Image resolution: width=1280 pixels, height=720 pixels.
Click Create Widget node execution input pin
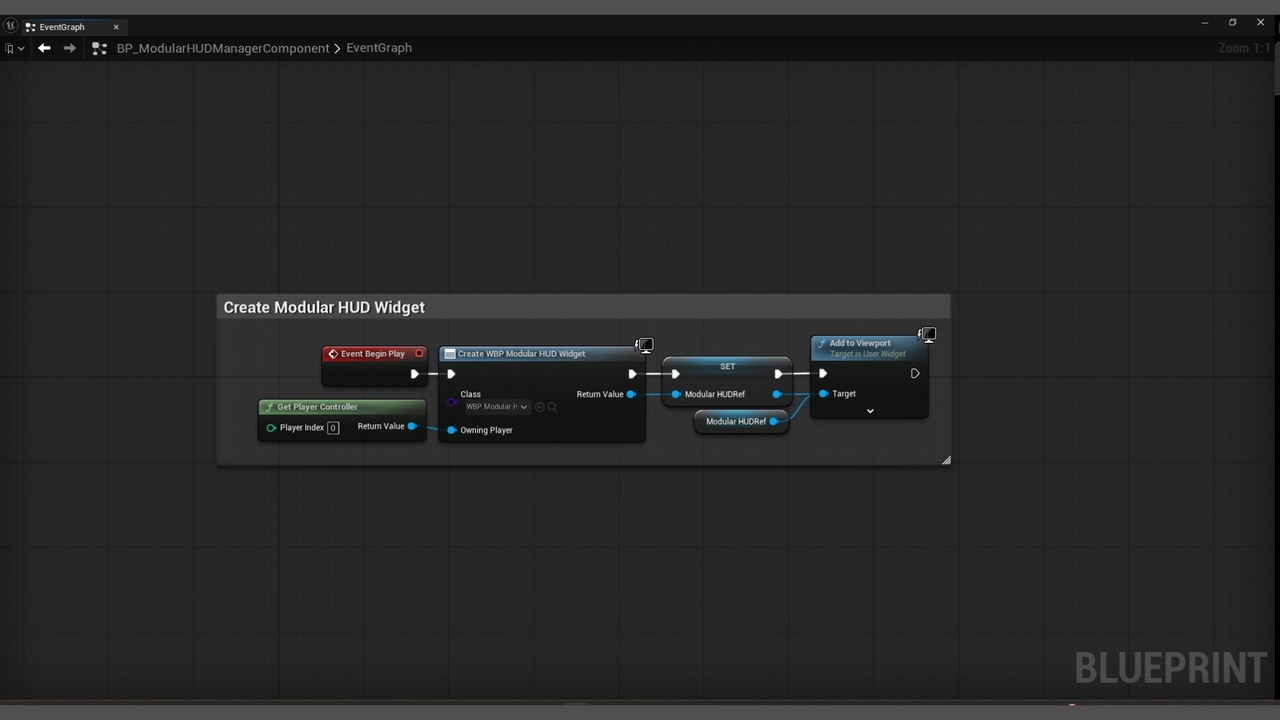click(x=451, y=374)
